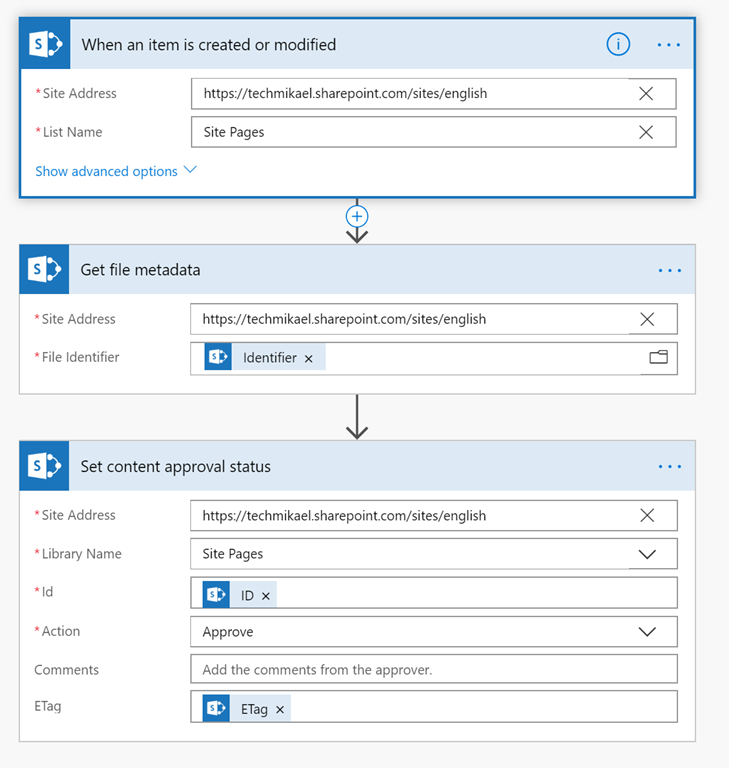Click the SharePoint icon on the Get file metadata card
This screenshot has width=729, height=768.
[44, 269]
